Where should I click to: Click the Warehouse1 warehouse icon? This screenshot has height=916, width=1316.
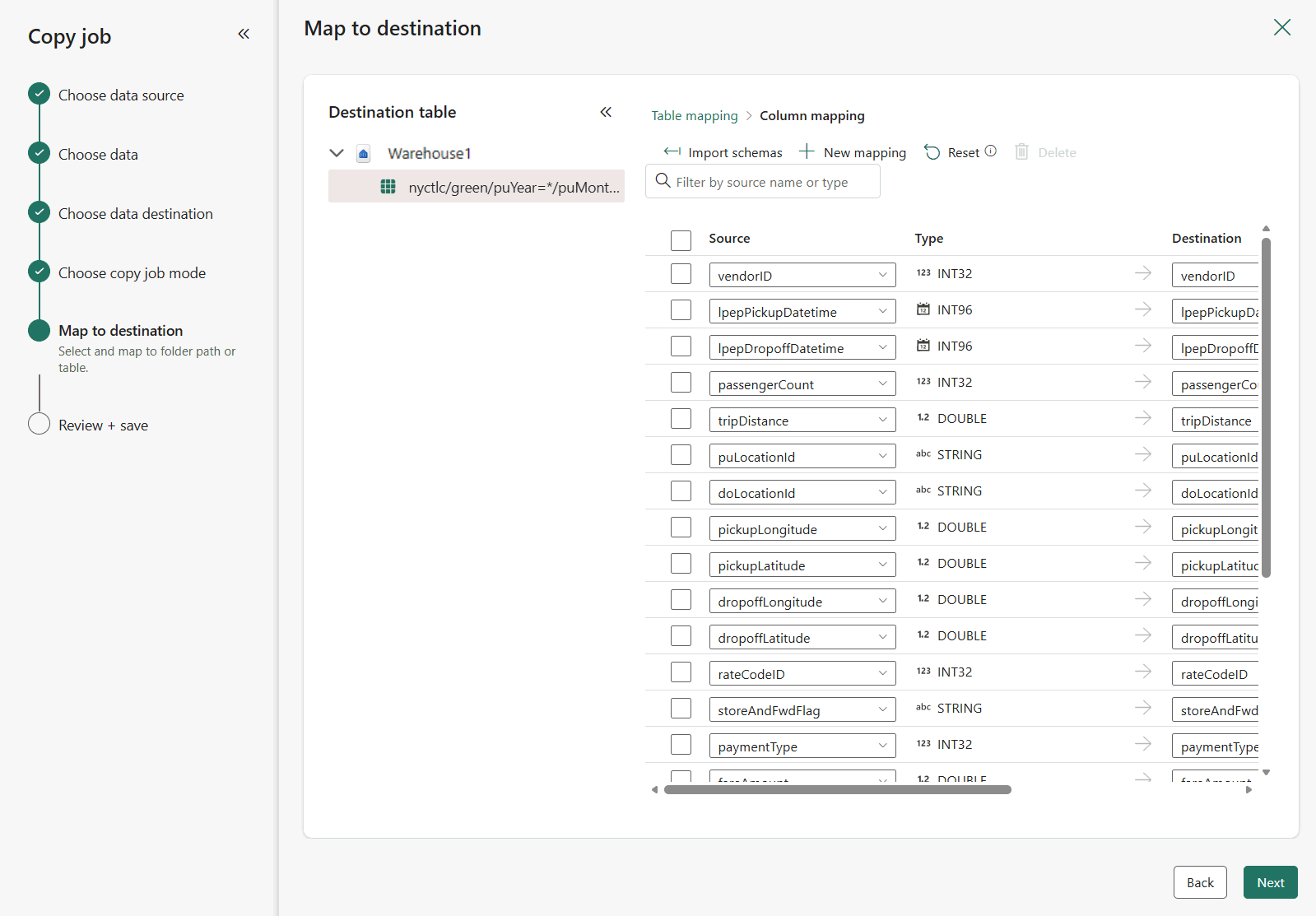tap(363, 154)
